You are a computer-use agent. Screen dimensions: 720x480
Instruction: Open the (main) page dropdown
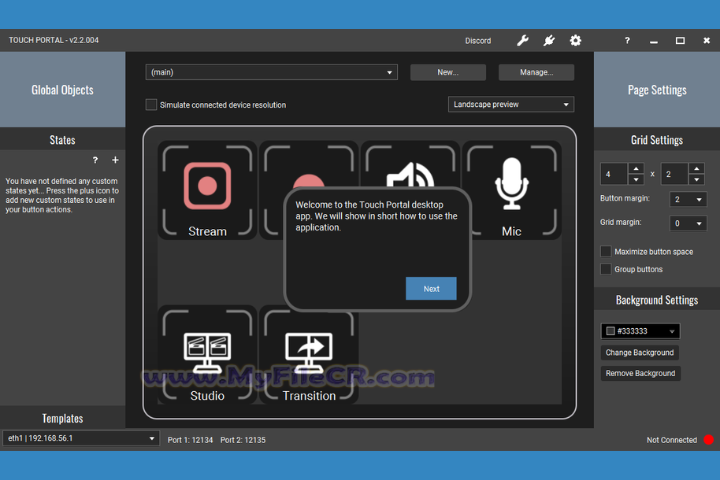point(271,72)
